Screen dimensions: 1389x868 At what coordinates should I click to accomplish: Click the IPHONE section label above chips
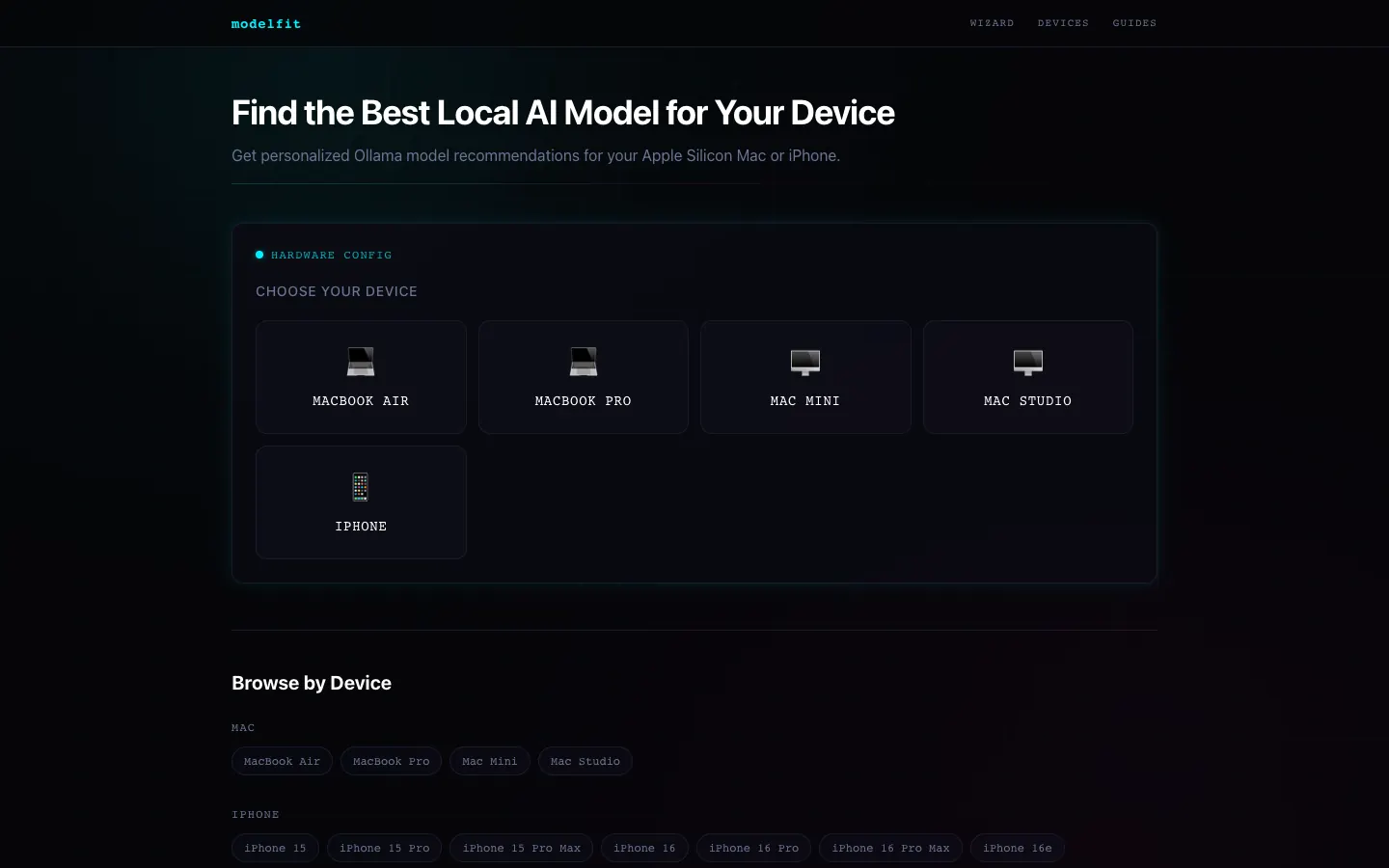256,815
